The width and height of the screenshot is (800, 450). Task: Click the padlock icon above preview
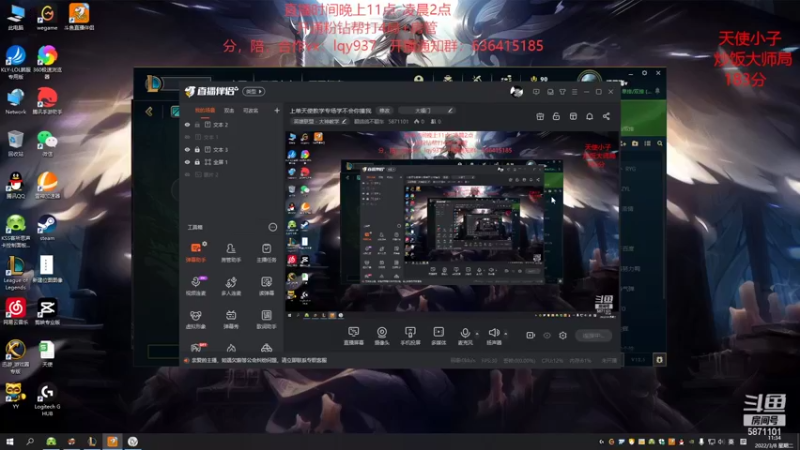[556, 116]
